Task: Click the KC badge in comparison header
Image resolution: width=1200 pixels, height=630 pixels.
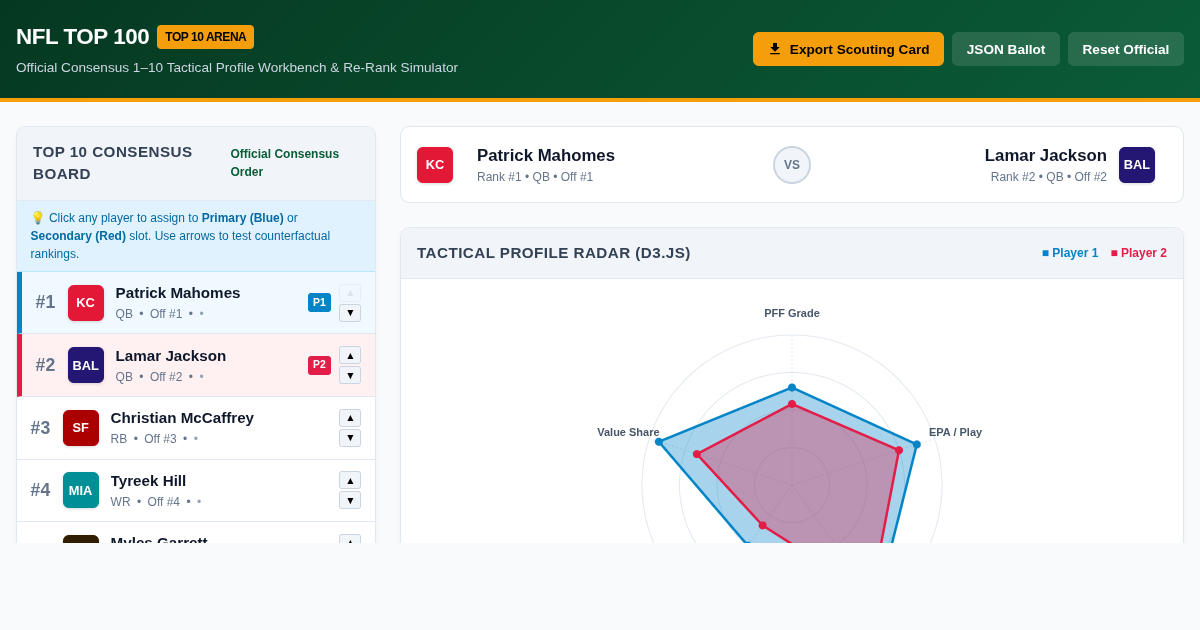Action: [435, 165]
